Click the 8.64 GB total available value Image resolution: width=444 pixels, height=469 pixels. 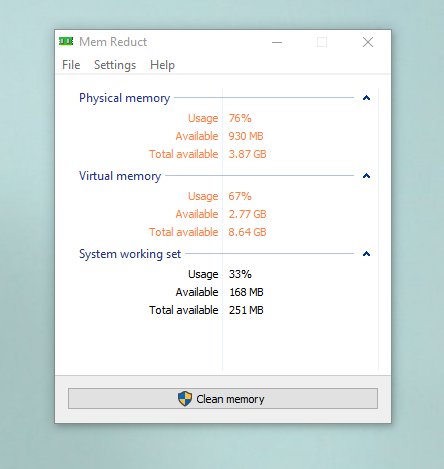tap(247, 232)
